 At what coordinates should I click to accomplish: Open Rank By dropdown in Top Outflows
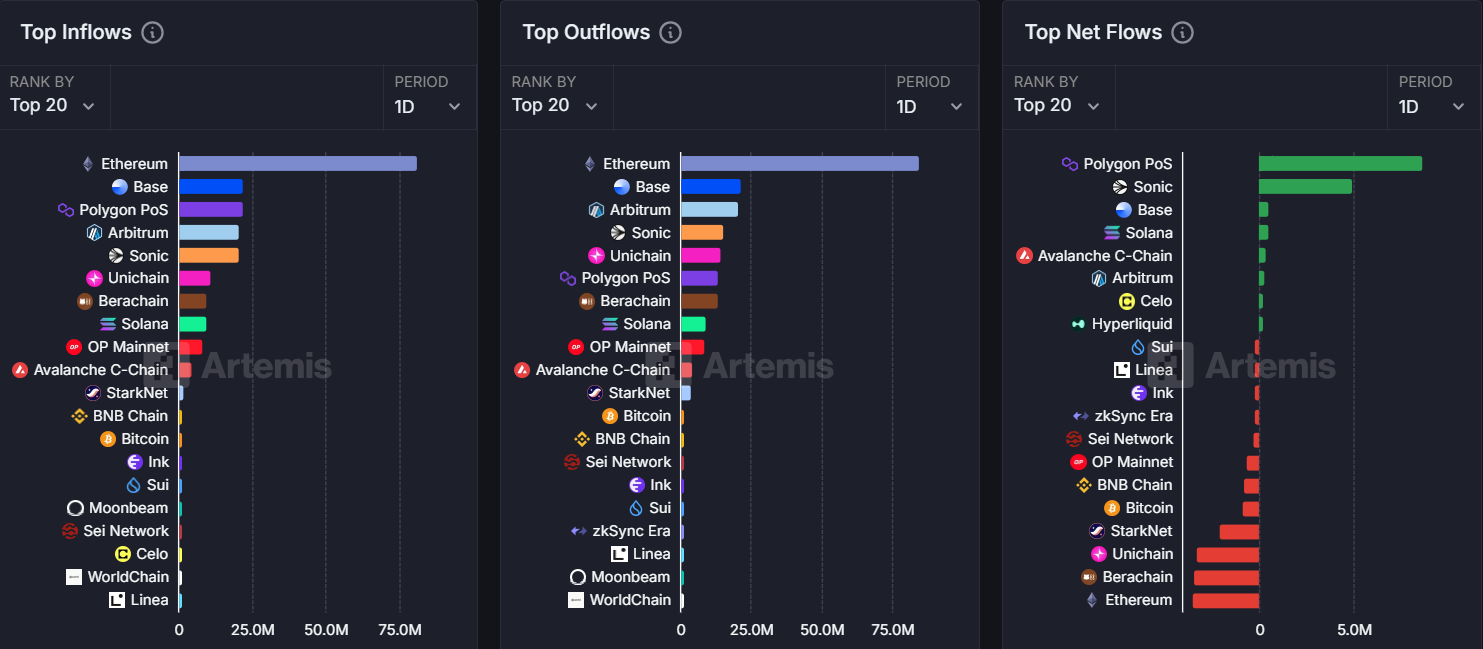557,94
